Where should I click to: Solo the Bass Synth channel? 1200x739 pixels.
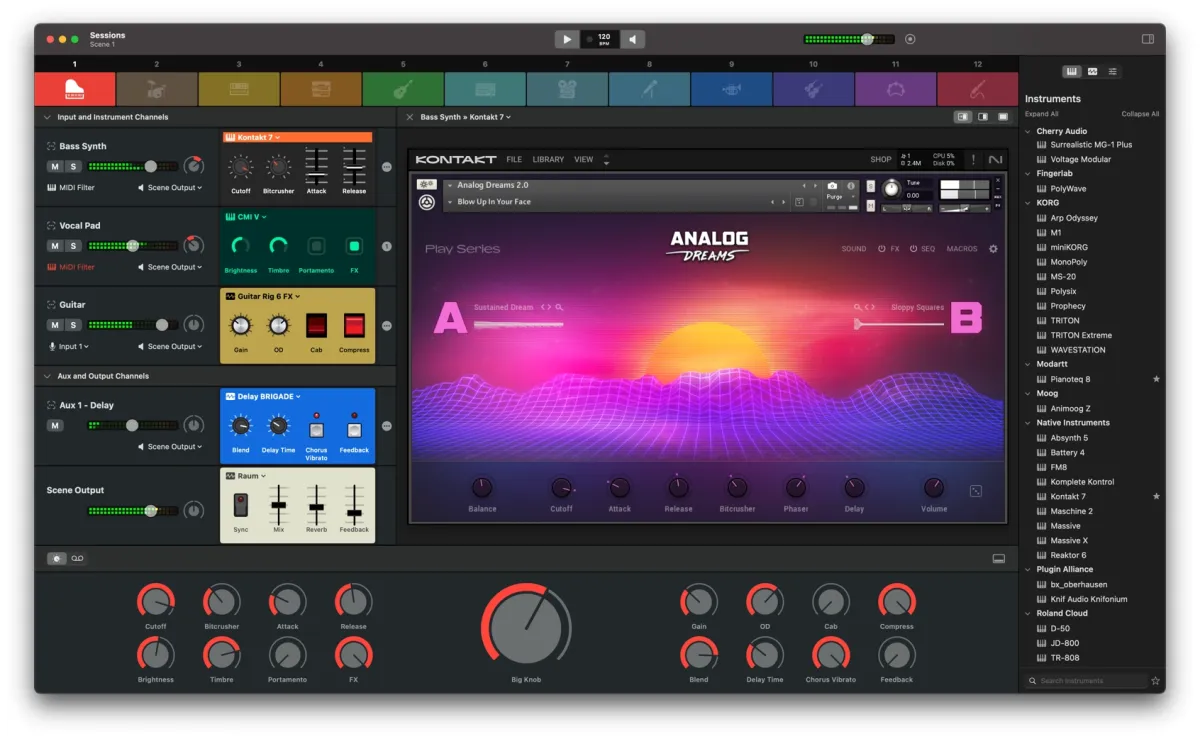pos(73,166)
